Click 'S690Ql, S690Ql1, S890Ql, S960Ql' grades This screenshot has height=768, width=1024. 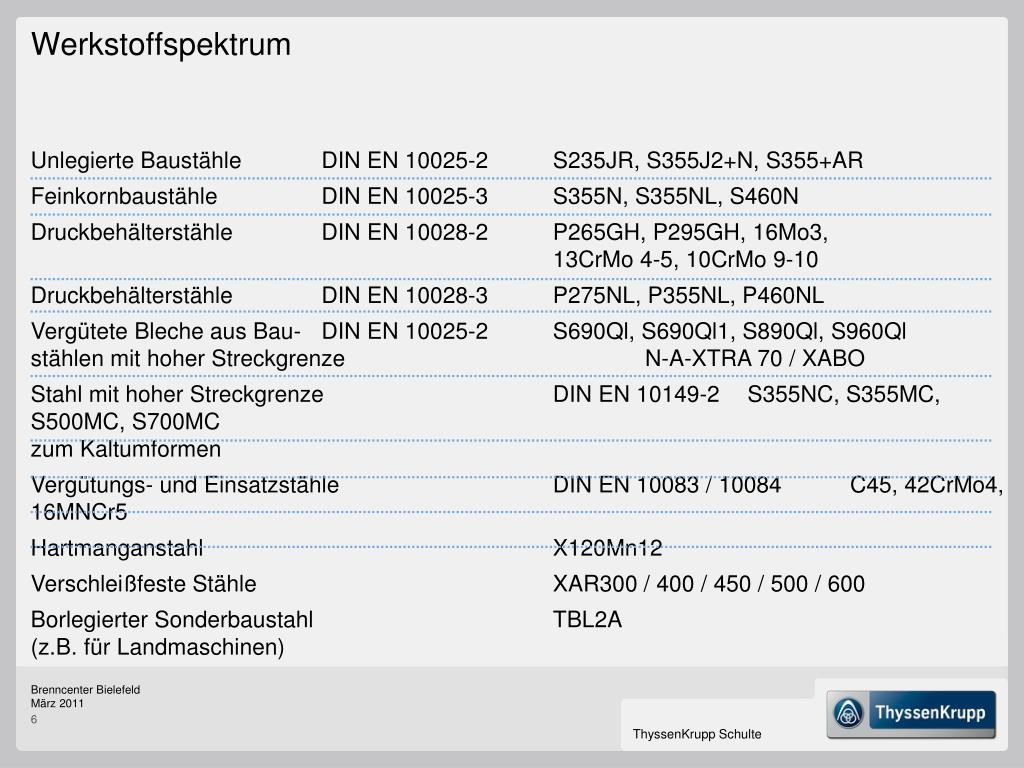729,332
